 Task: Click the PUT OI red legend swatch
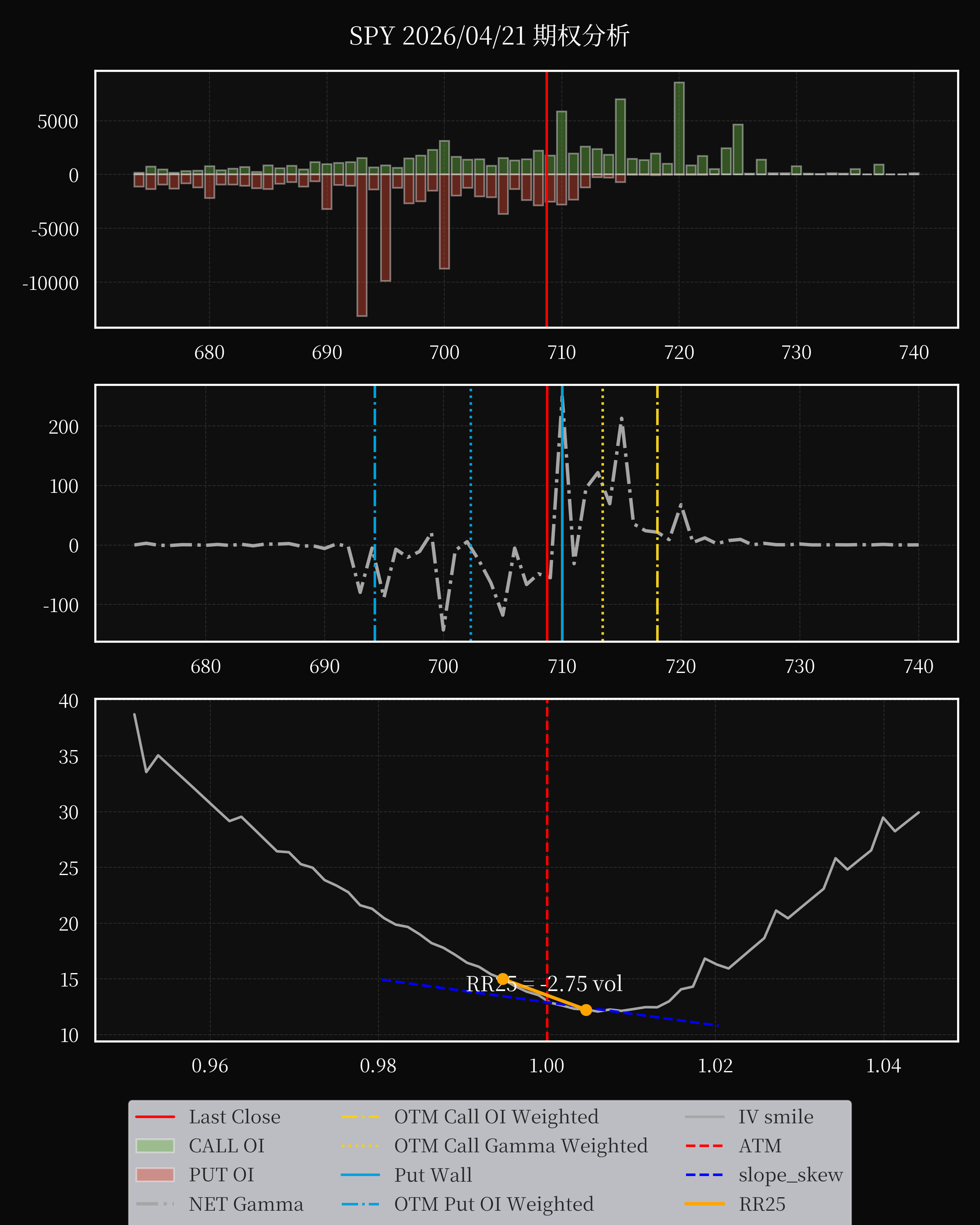click(x=155, y=1175)
